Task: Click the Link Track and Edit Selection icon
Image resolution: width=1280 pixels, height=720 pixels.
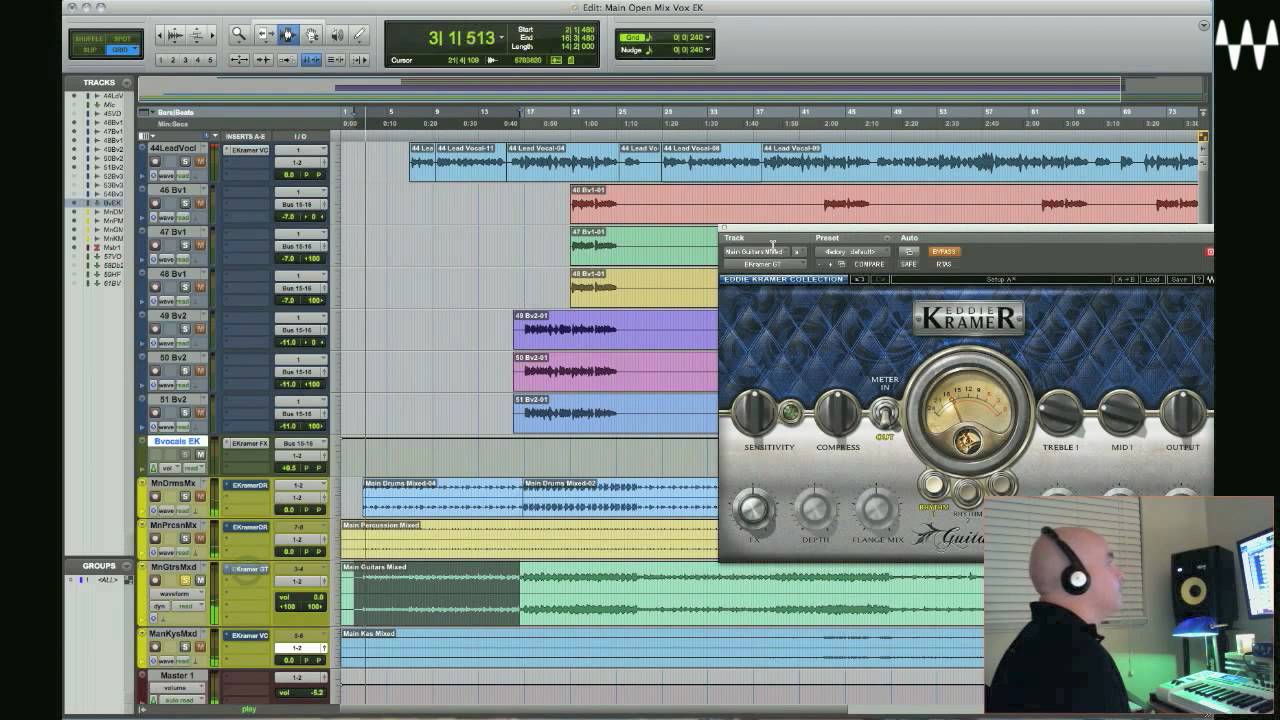Action: (x=336, y=60)
